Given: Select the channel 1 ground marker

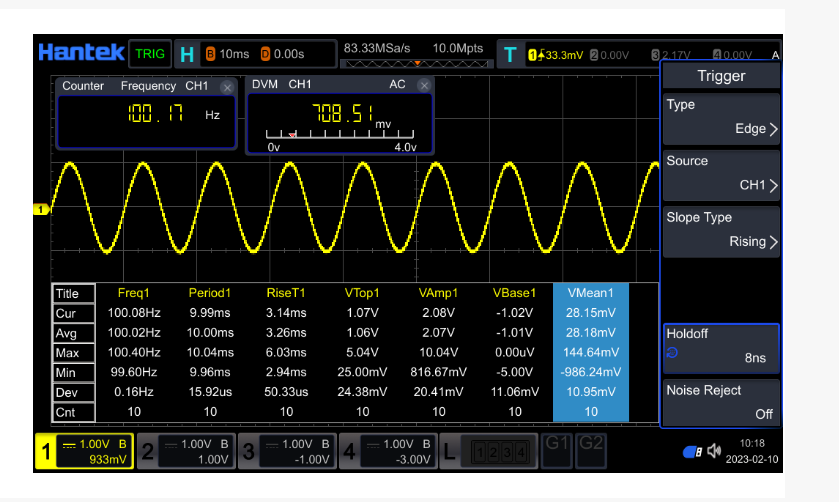Looking at the screenshot, I should click(41, 209).
